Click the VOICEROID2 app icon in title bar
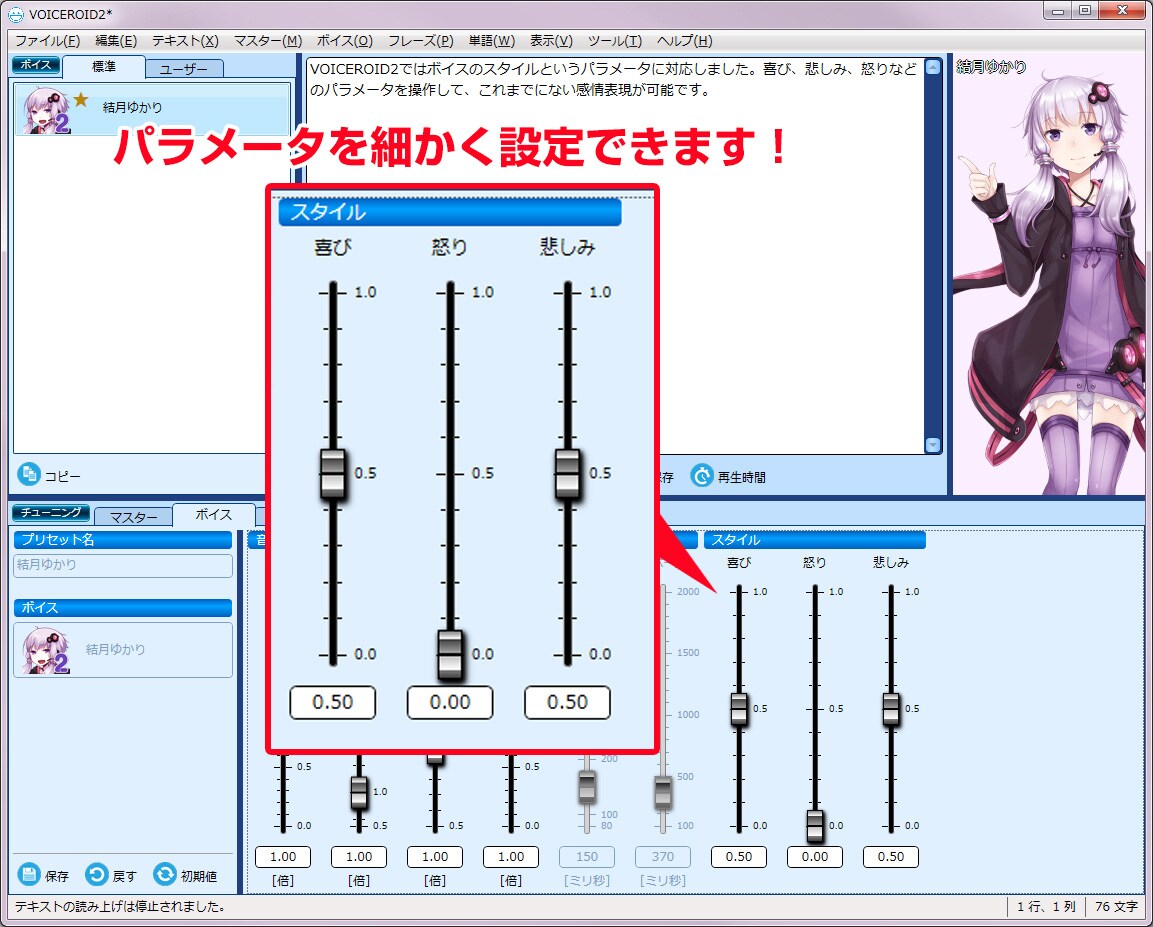The image size is (1153, 927). 15,14
